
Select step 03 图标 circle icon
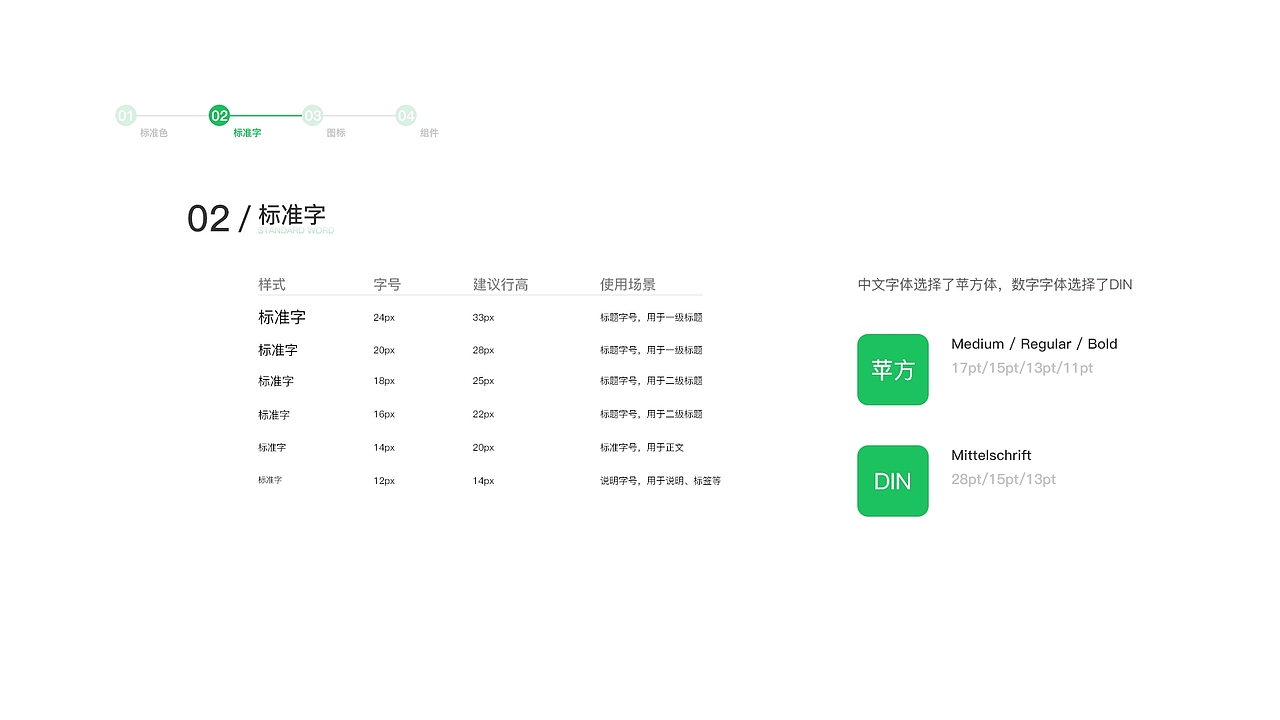coord(313,115)
